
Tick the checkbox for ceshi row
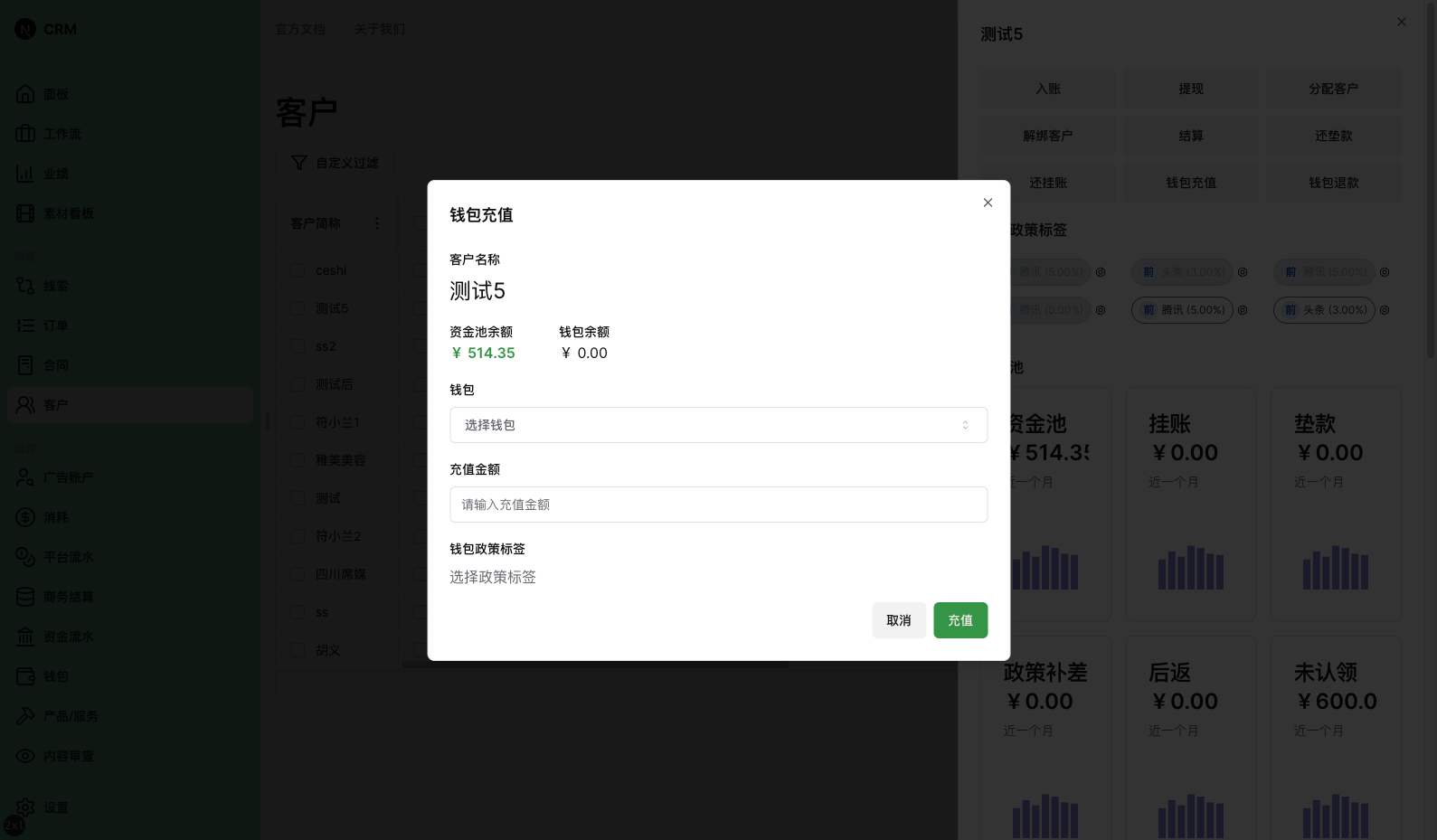(298, 270)
